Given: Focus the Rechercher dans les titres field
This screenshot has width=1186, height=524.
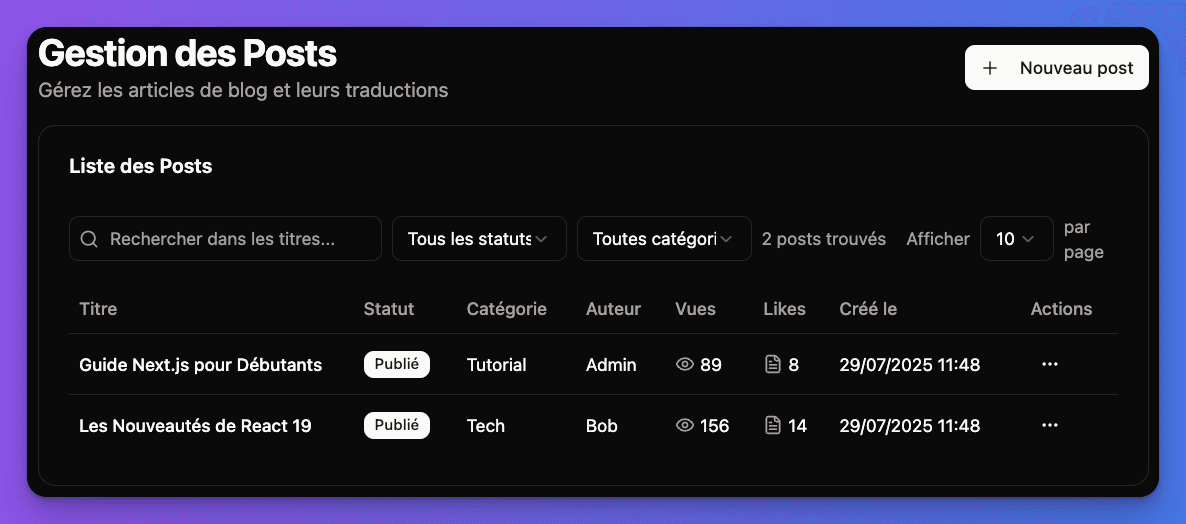Looking at the screenshot, I should tap(235, 239).
